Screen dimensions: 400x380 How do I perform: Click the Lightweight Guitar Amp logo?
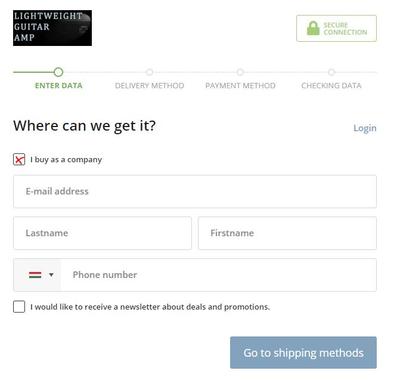[x=52, y=28]
